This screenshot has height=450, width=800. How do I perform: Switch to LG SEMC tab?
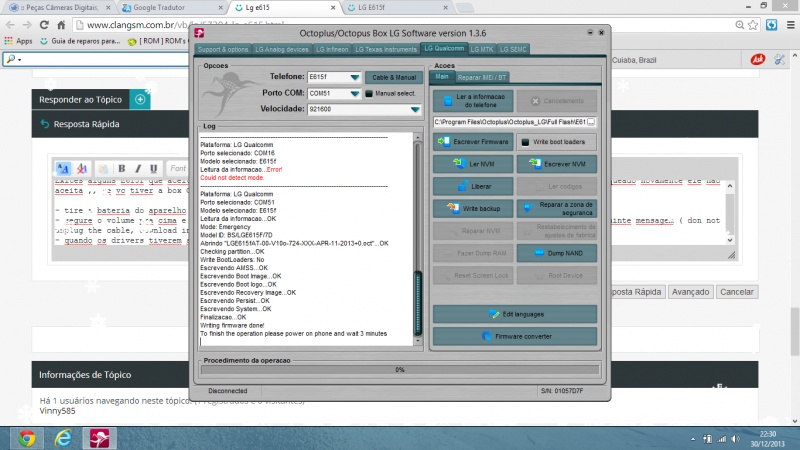pos(513,49)
